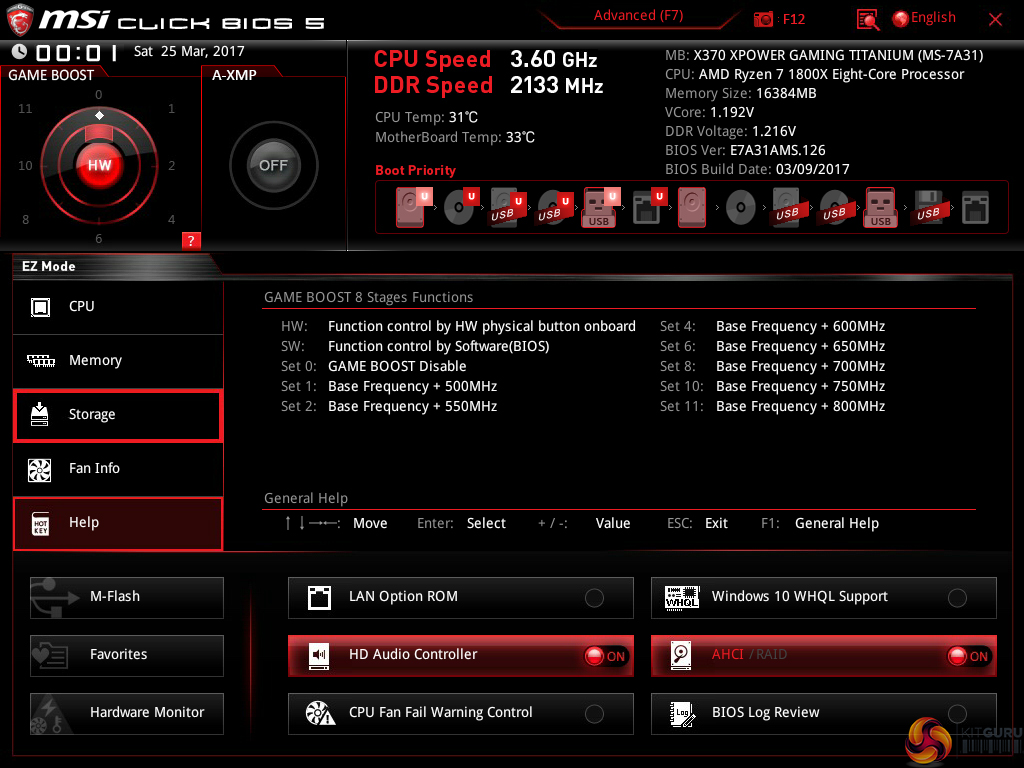Click 'Set 0: GAME BOOST Disable' text
Image resolution: width=1024 pixels, height=768 pixels.
coord(374,366)
